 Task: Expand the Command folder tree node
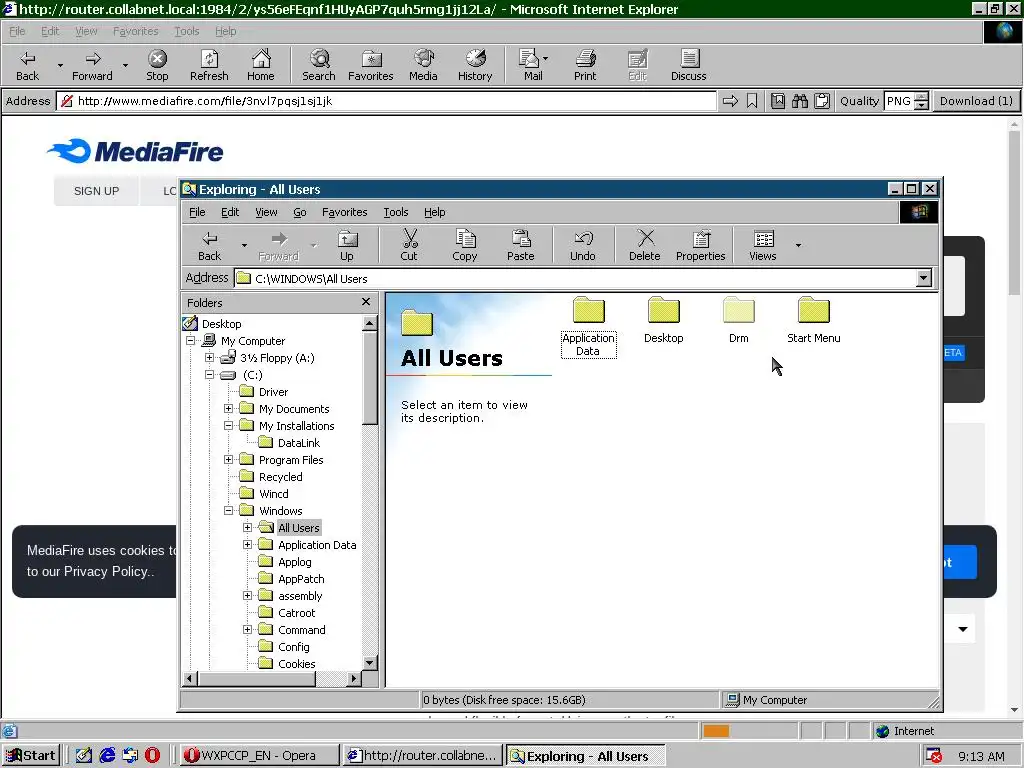click(247, 630)
